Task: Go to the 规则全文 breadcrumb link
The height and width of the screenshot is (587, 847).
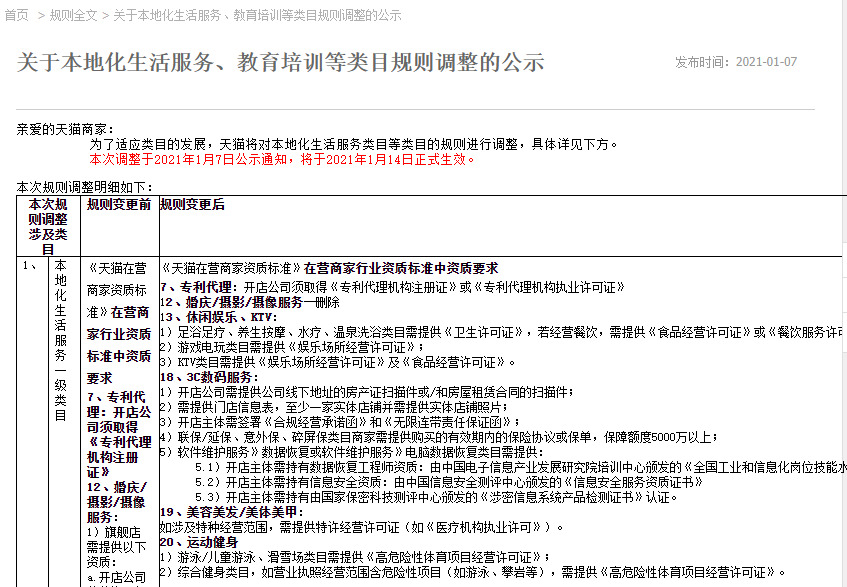Action: tap(73, 15)
